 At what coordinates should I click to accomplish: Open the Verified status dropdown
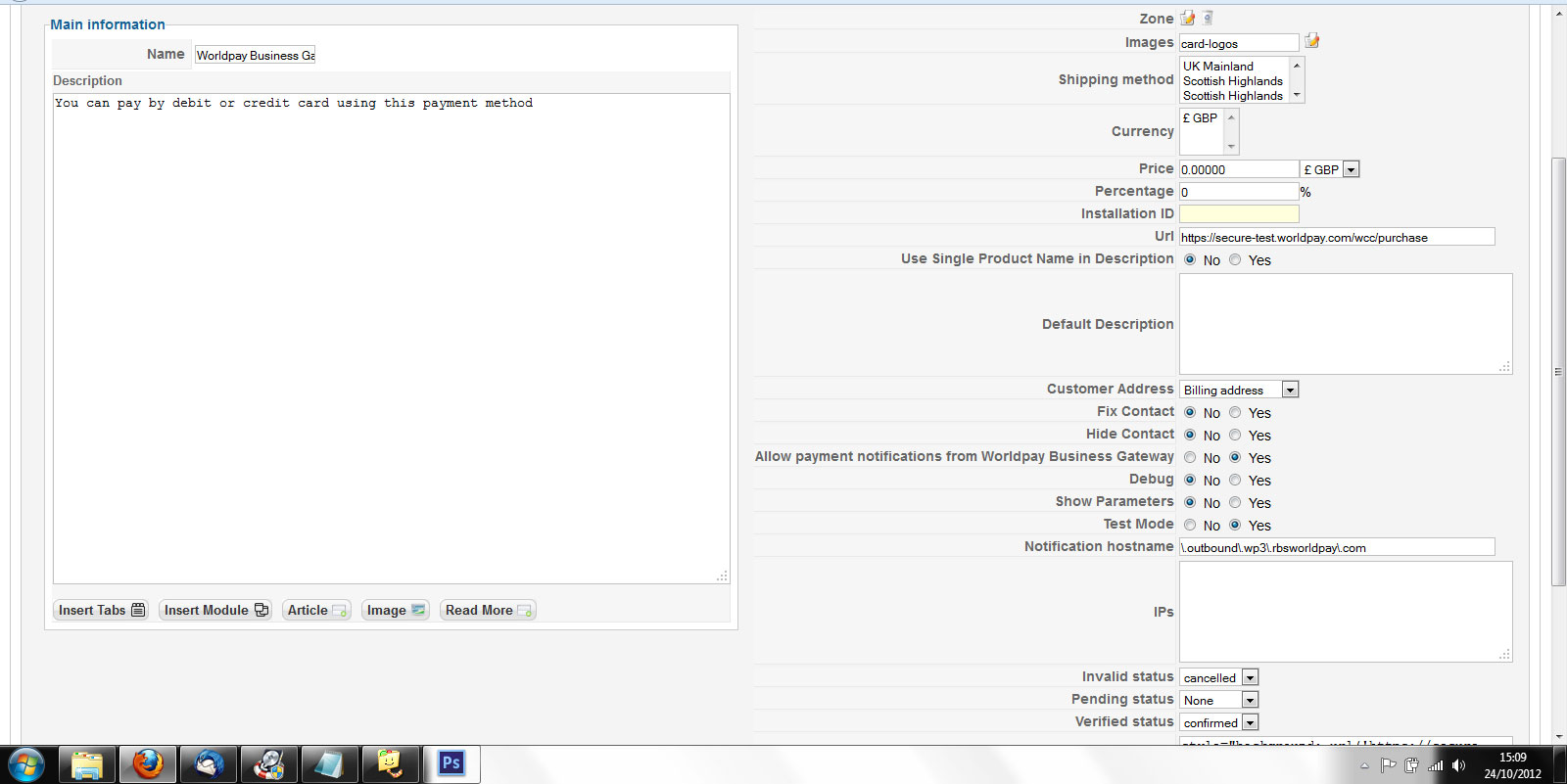tap(1218, 722)
